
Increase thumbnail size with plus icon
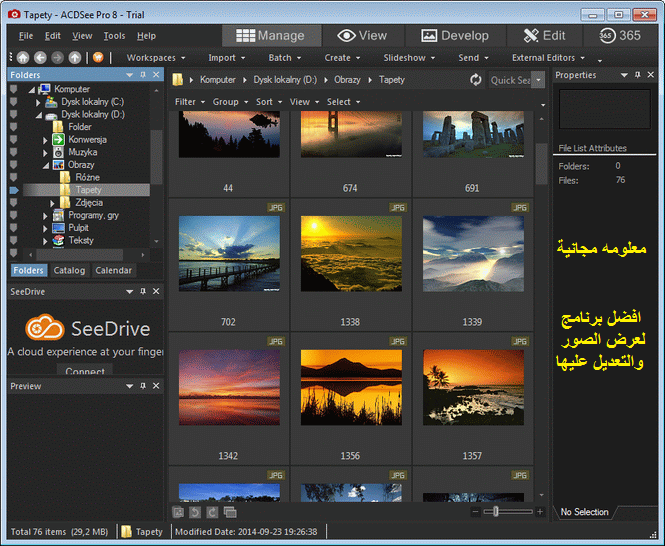pyautogui.click(x=540, y=512)
